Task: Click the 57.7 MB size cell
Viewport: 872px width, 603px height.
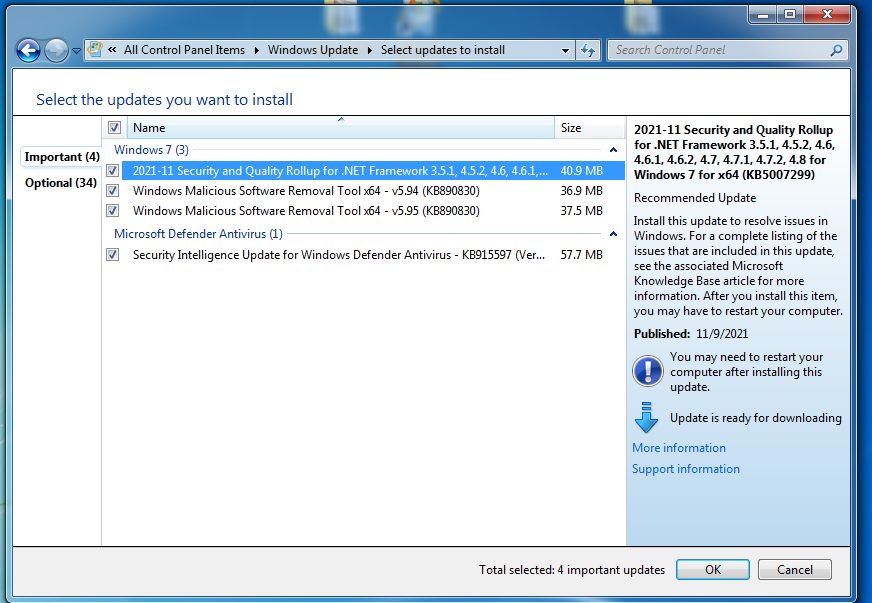Action: coord(582,255)
